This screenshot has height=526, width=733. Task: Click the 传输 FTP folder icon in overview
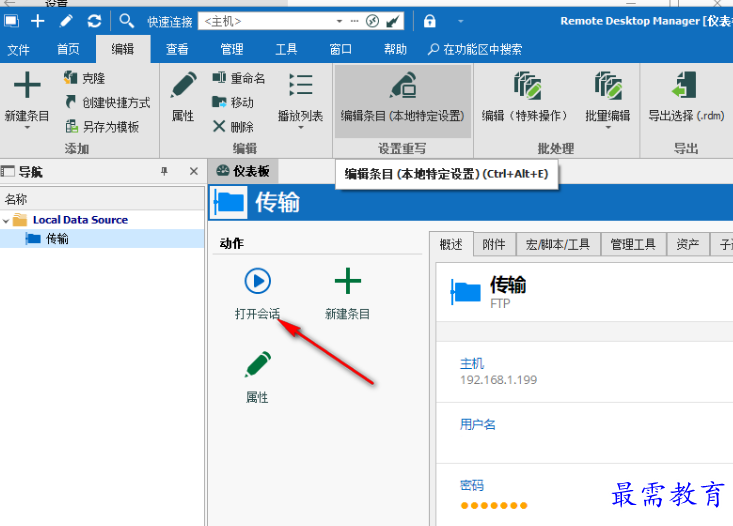[x=466, y=291]
